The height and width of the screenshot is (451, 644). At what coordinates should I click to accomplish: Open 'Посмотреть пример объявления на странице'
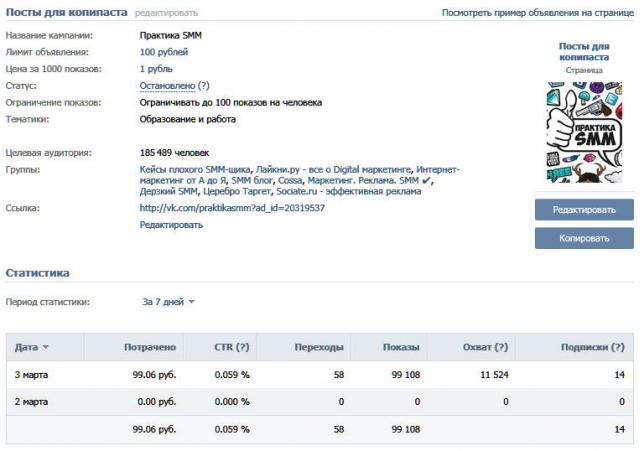538,13
